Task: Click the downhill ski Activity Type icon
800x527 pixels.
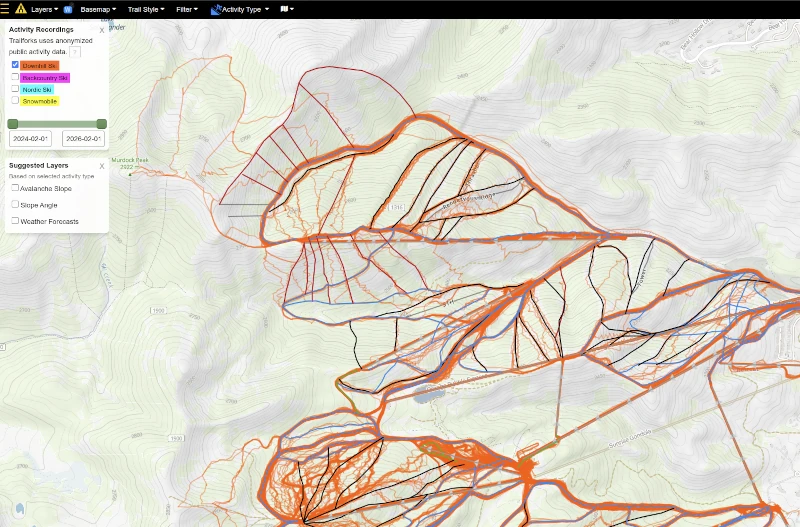Action: coord(216,9)
